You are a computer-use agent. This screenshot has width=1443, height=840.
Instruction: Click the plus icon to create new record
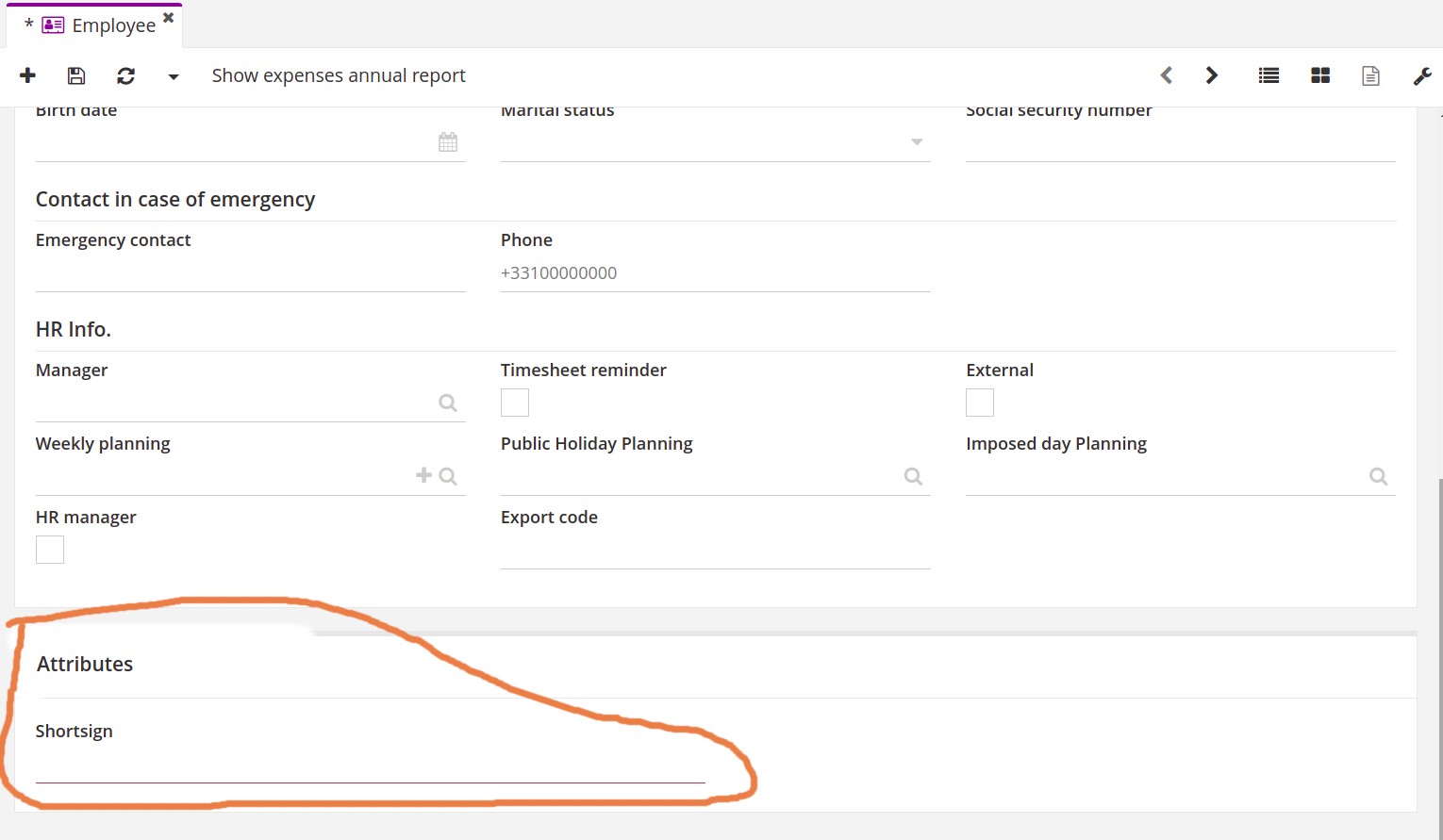(x=28, y=75)
